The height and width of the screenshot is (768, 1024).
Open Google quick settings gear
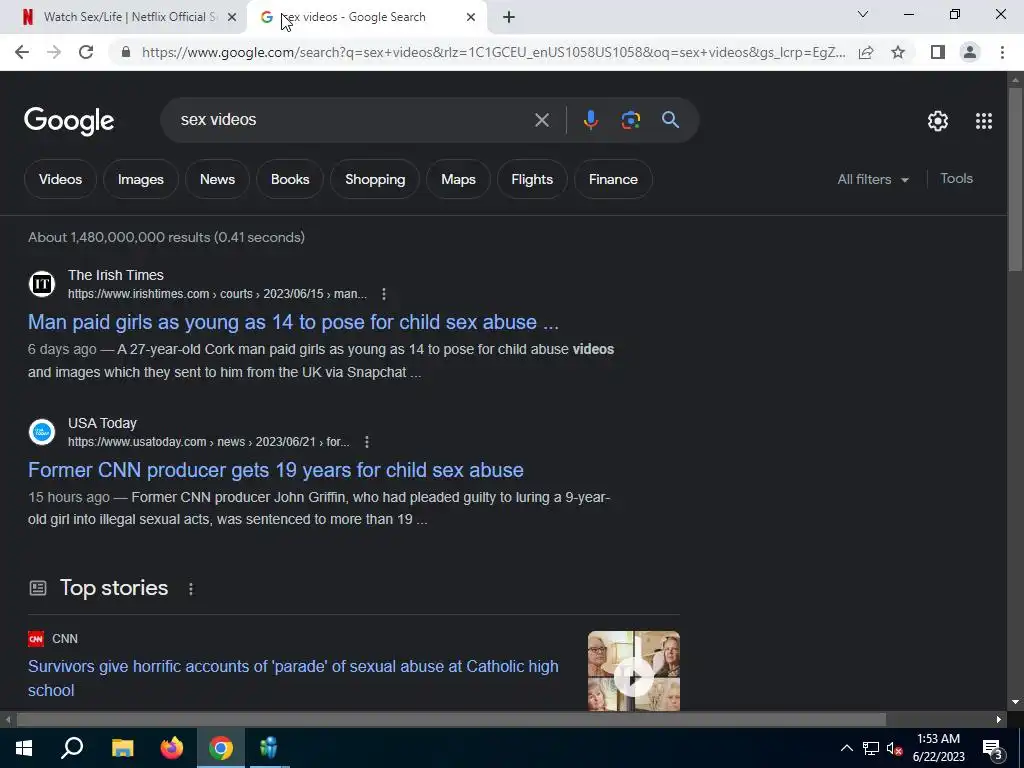[x=938, y=121]
